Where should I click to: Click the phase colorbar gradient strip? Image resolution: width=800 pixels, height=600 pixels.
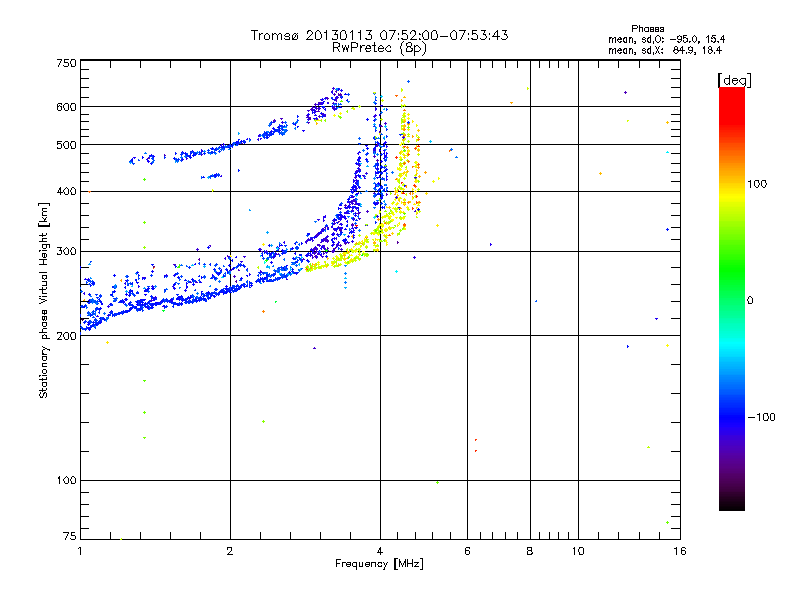pos(732,298)
